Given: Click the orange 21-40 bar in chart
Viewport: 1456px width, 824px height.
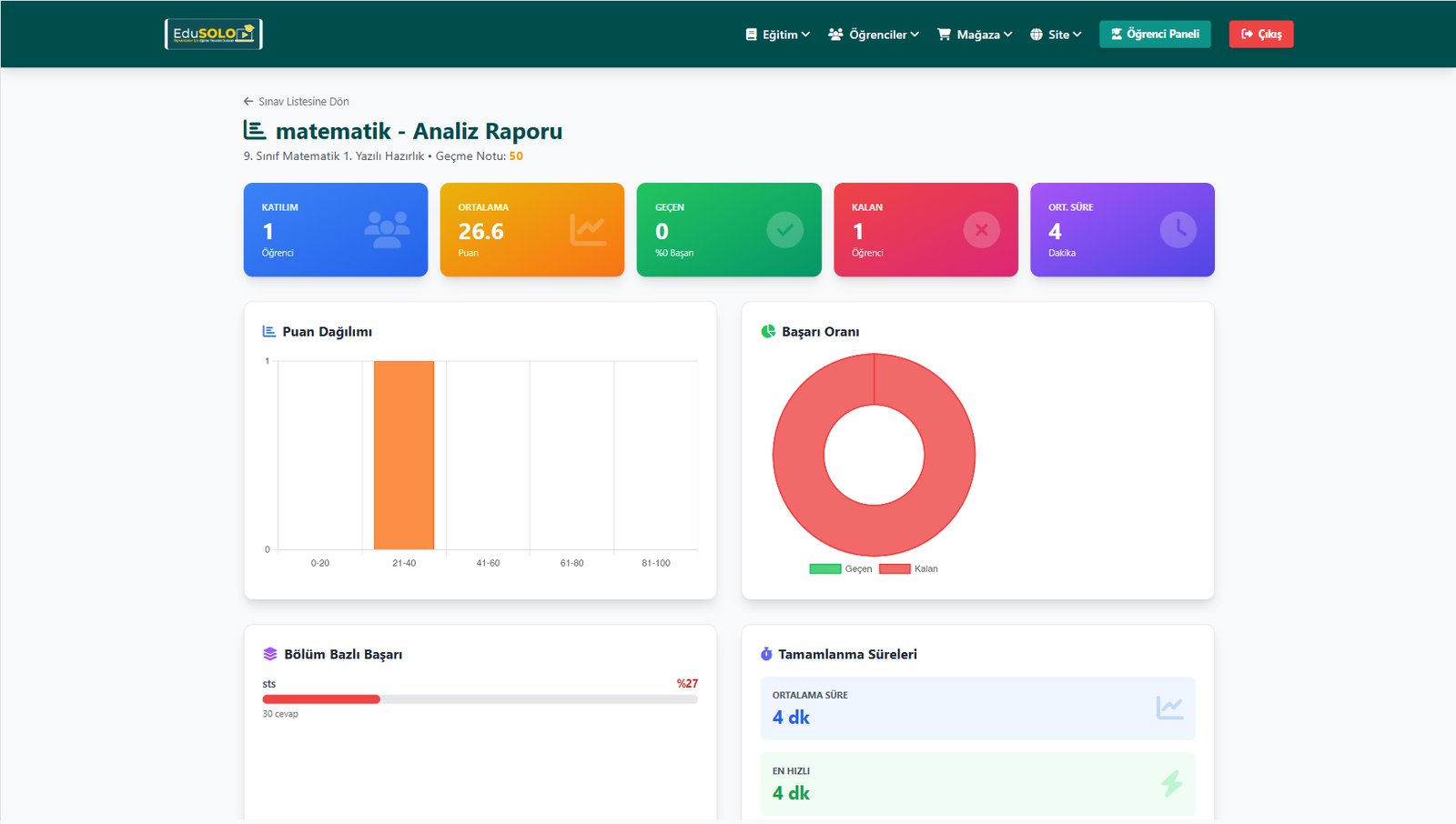Looking at the screenshot, I should coord(404,455).
